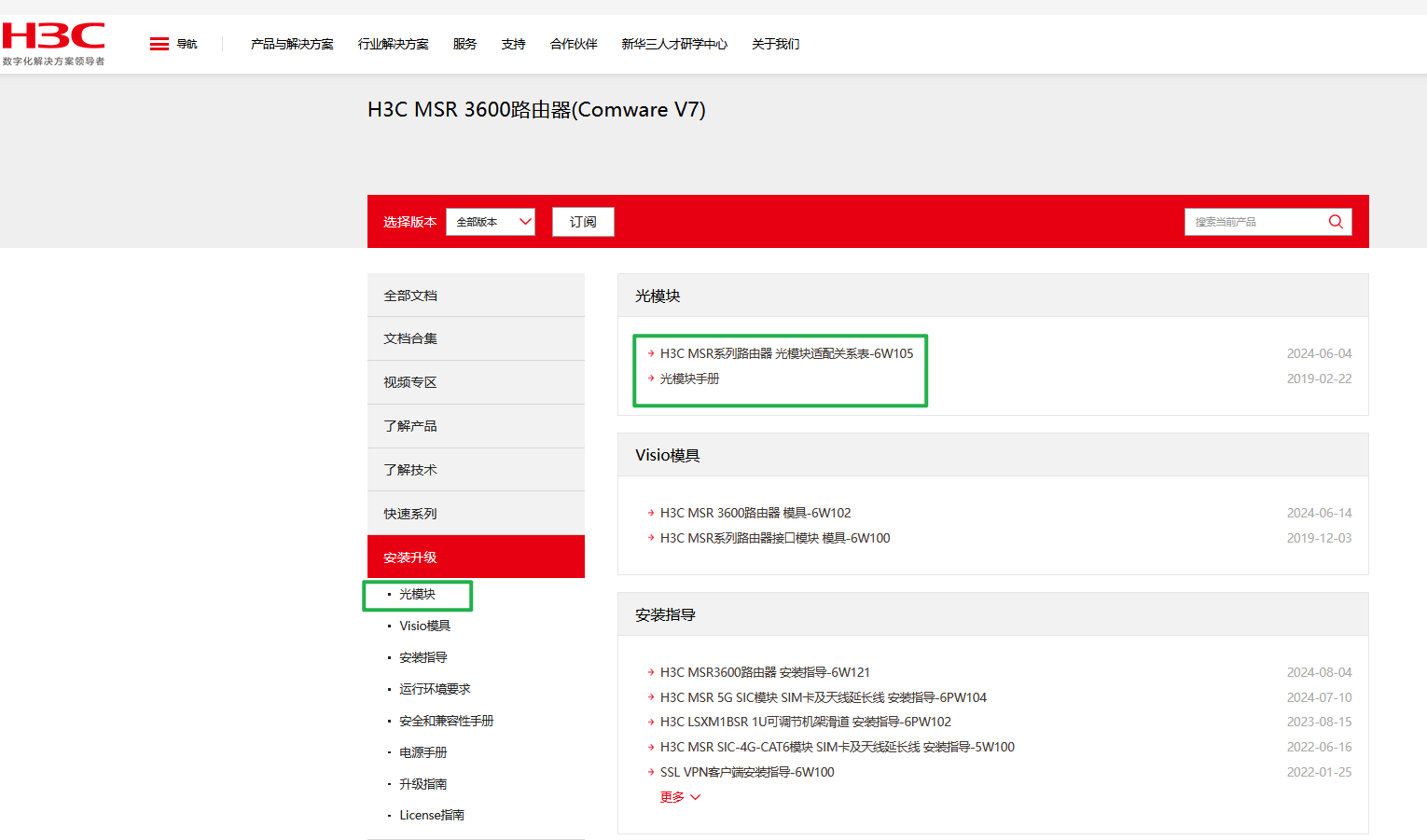Click the date 2019-12-03
The image size is (1427, 840).
(x=1319, y=538)
